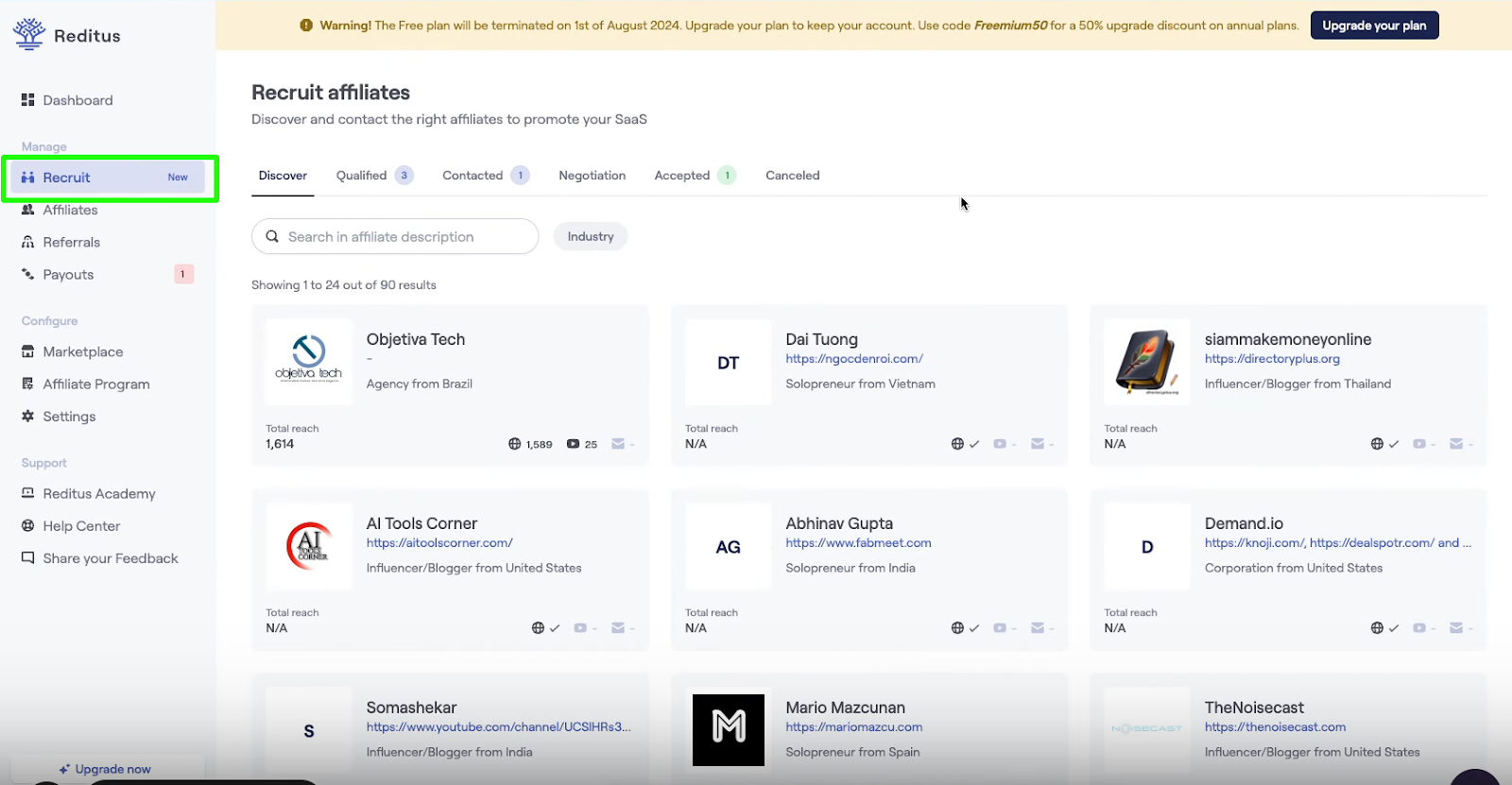Click Objetiva Tech email reach icon

click(x=618, y=444)
